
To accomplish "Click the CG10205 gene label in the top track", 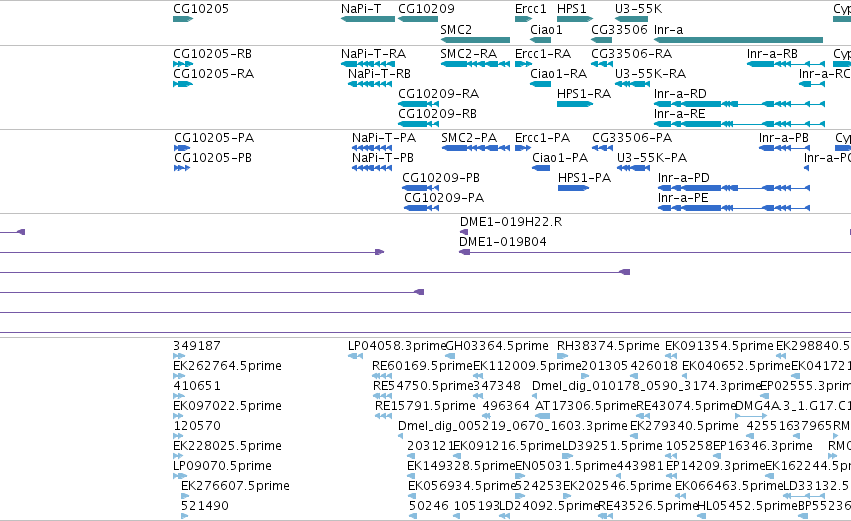I will (201, 9).
